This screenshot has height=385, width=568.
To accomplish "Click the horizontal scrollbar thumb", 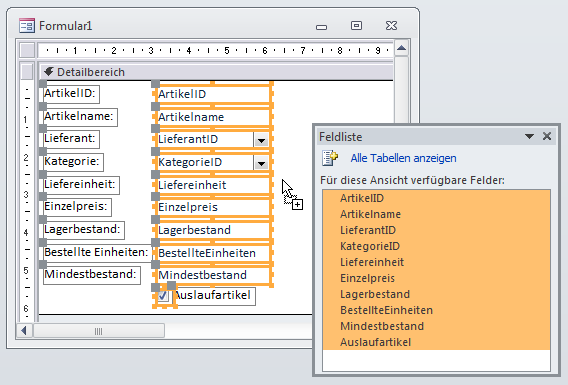I will [99, 331].
